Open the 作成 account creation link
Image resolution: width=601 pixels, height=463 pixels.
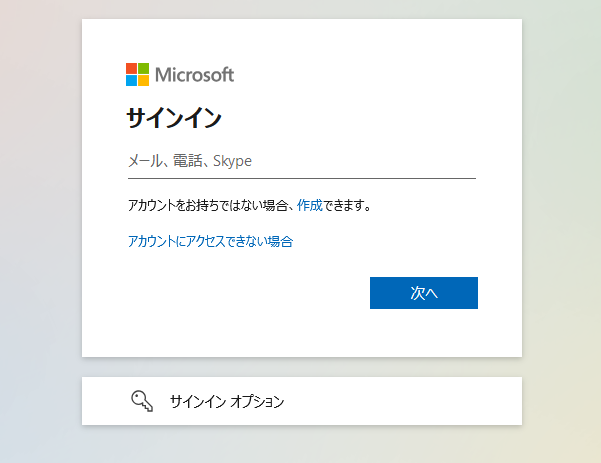tap(310, 205)
